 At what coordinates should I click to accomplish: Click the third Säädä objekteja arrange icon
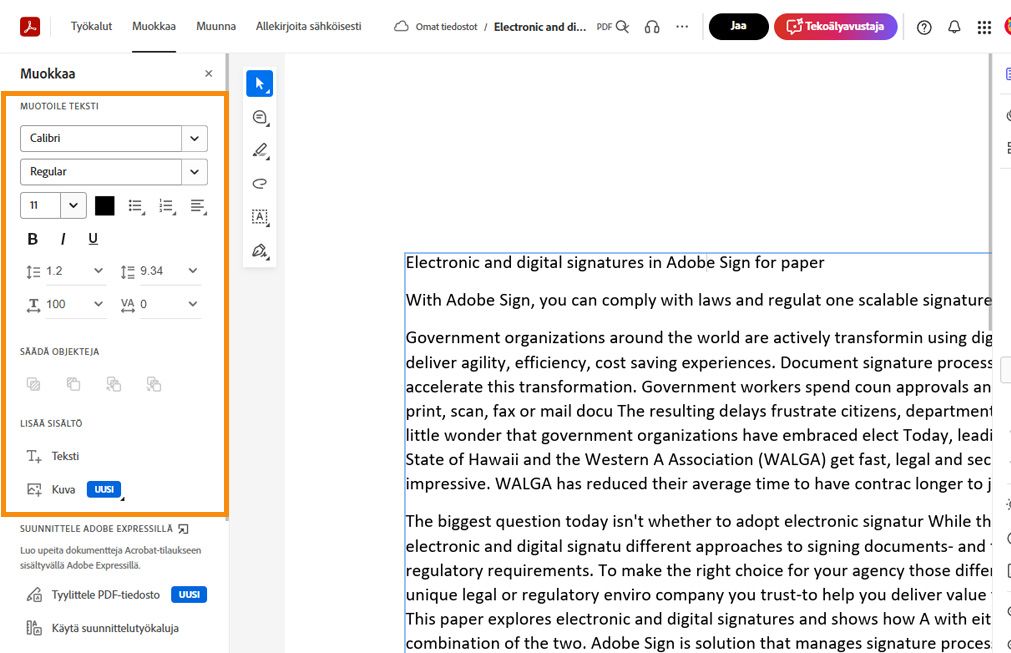coord(113,385)
